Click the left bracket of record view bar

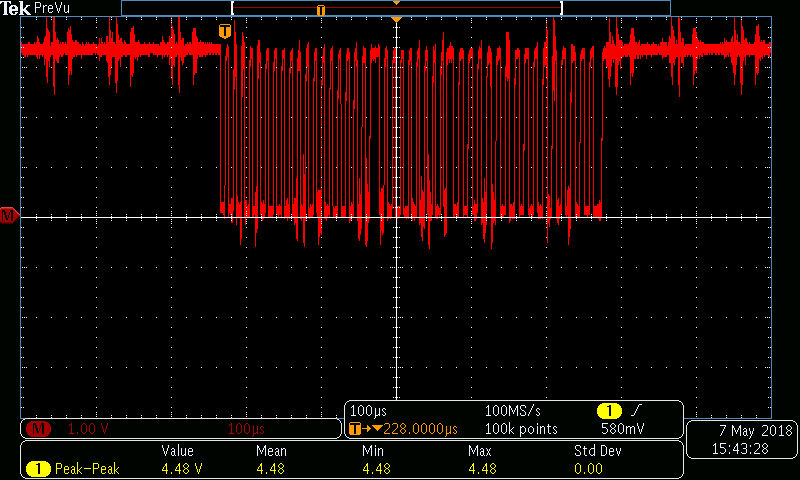(x=233, y=8)
